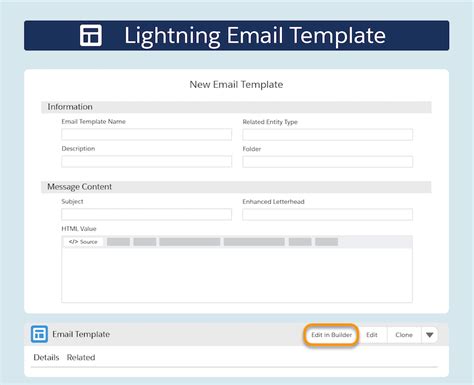The width and height of the screenshot is (474, 385).
Task: Switch to the Details tab
Action: tap(46, 357)
